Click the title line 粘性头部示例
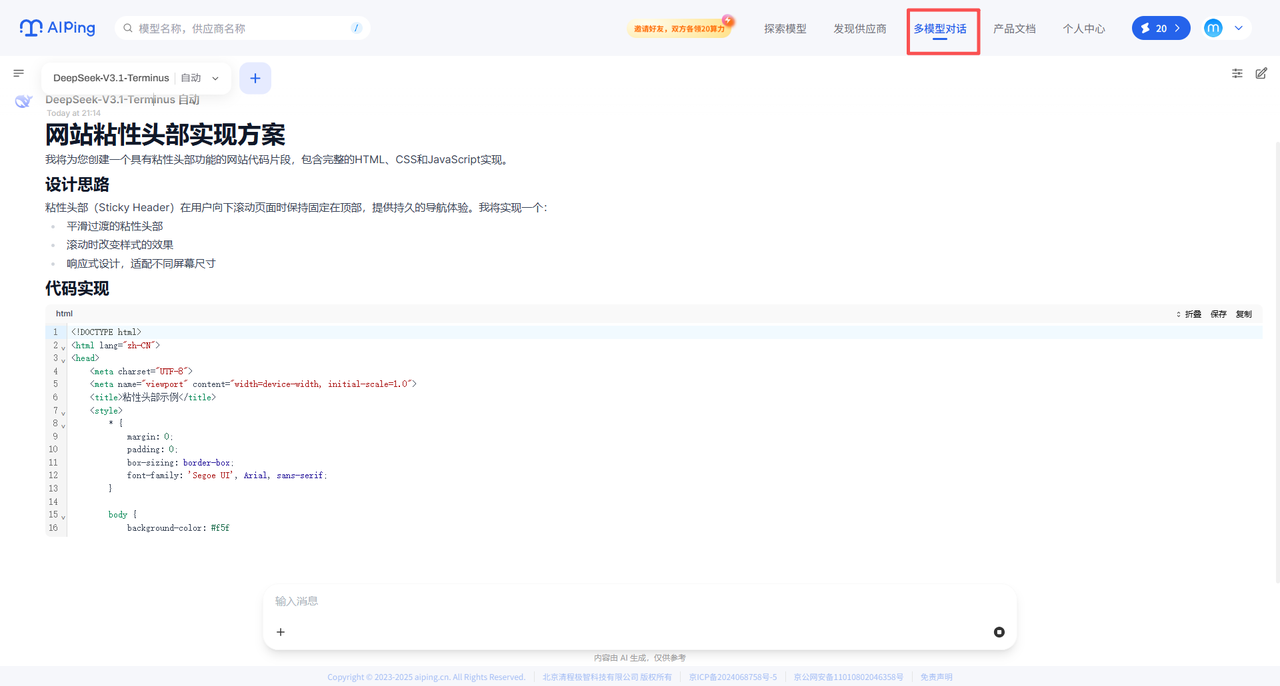 pos(153,397)
